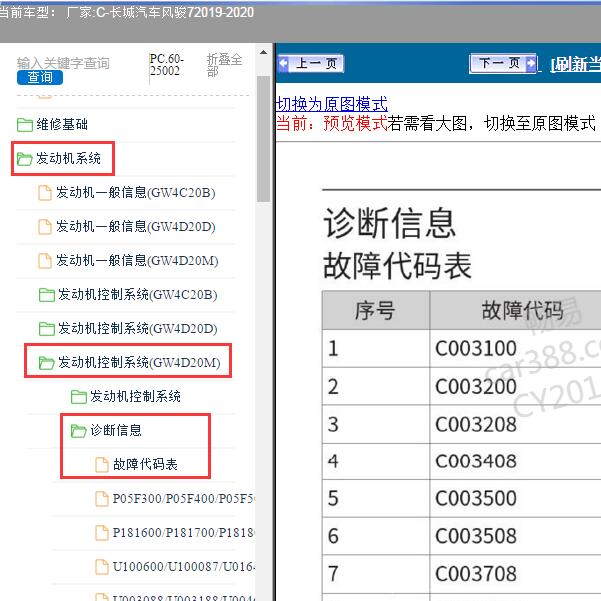
Task: Click the 输入关键字查询 search field
Action: (x=63, y=63)
